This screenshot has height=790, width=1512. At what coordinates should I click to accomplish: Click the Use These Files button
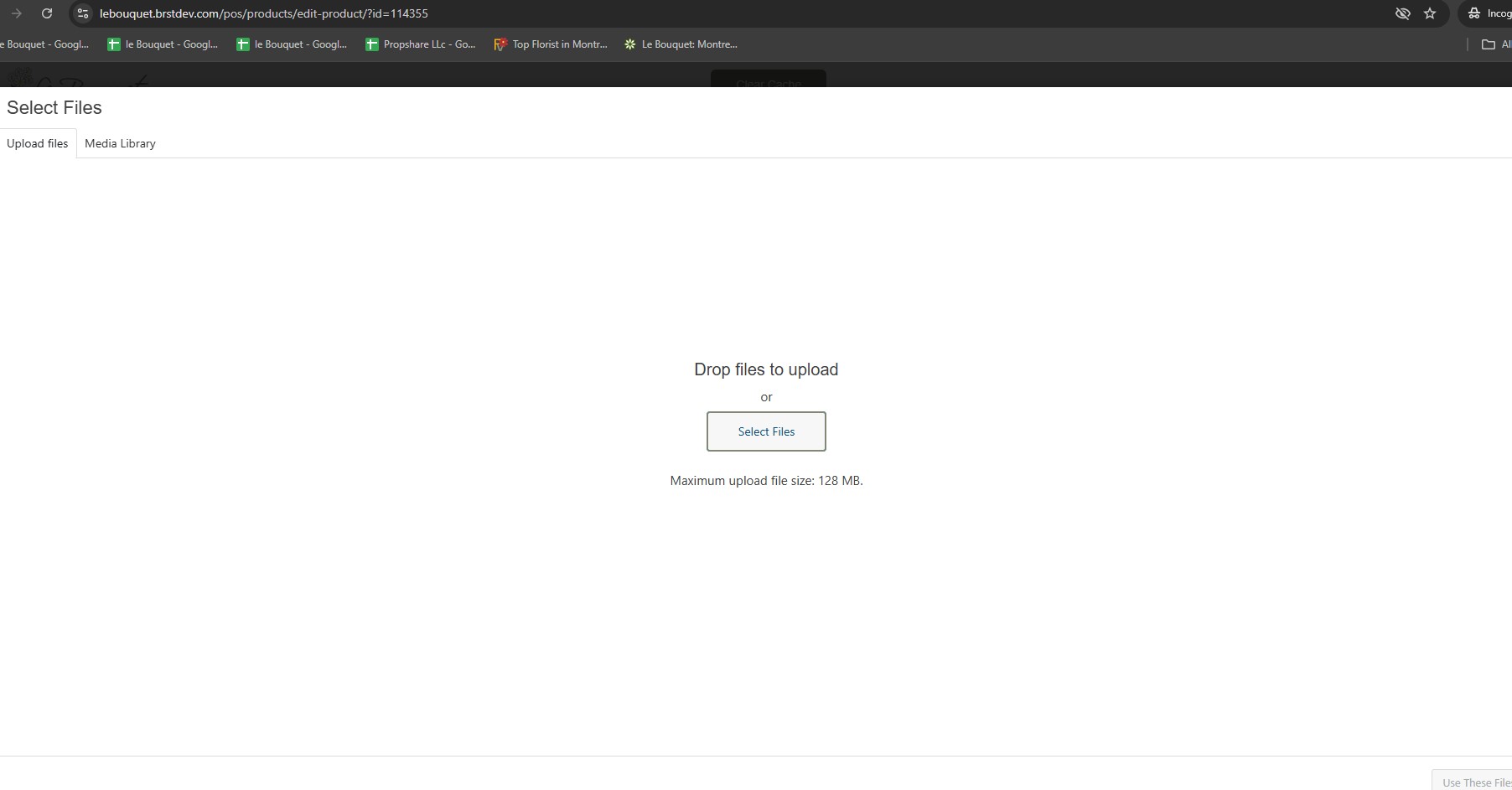tap(1475, 782)
